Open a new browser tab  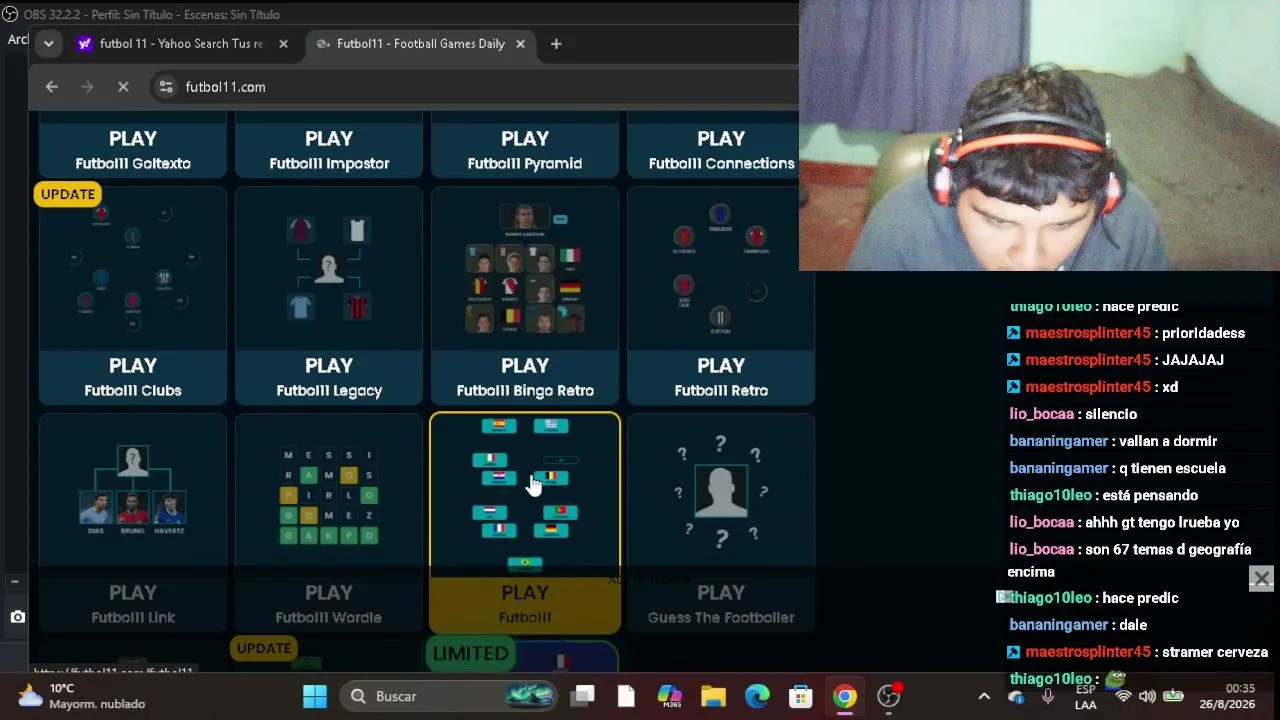tap(556, 44)
